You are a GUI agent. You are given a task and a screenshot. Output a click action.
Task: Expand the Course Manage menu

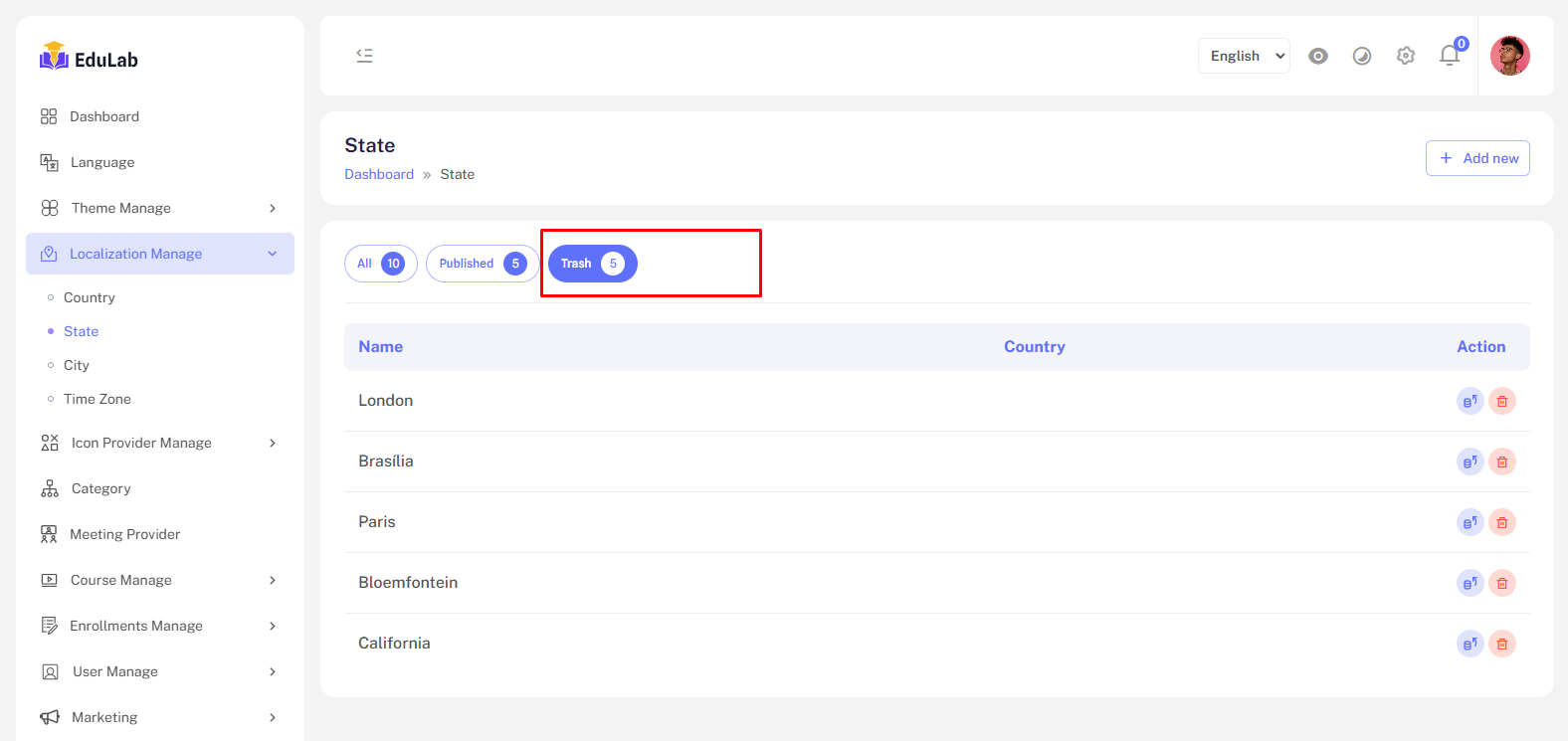point(159,580)
